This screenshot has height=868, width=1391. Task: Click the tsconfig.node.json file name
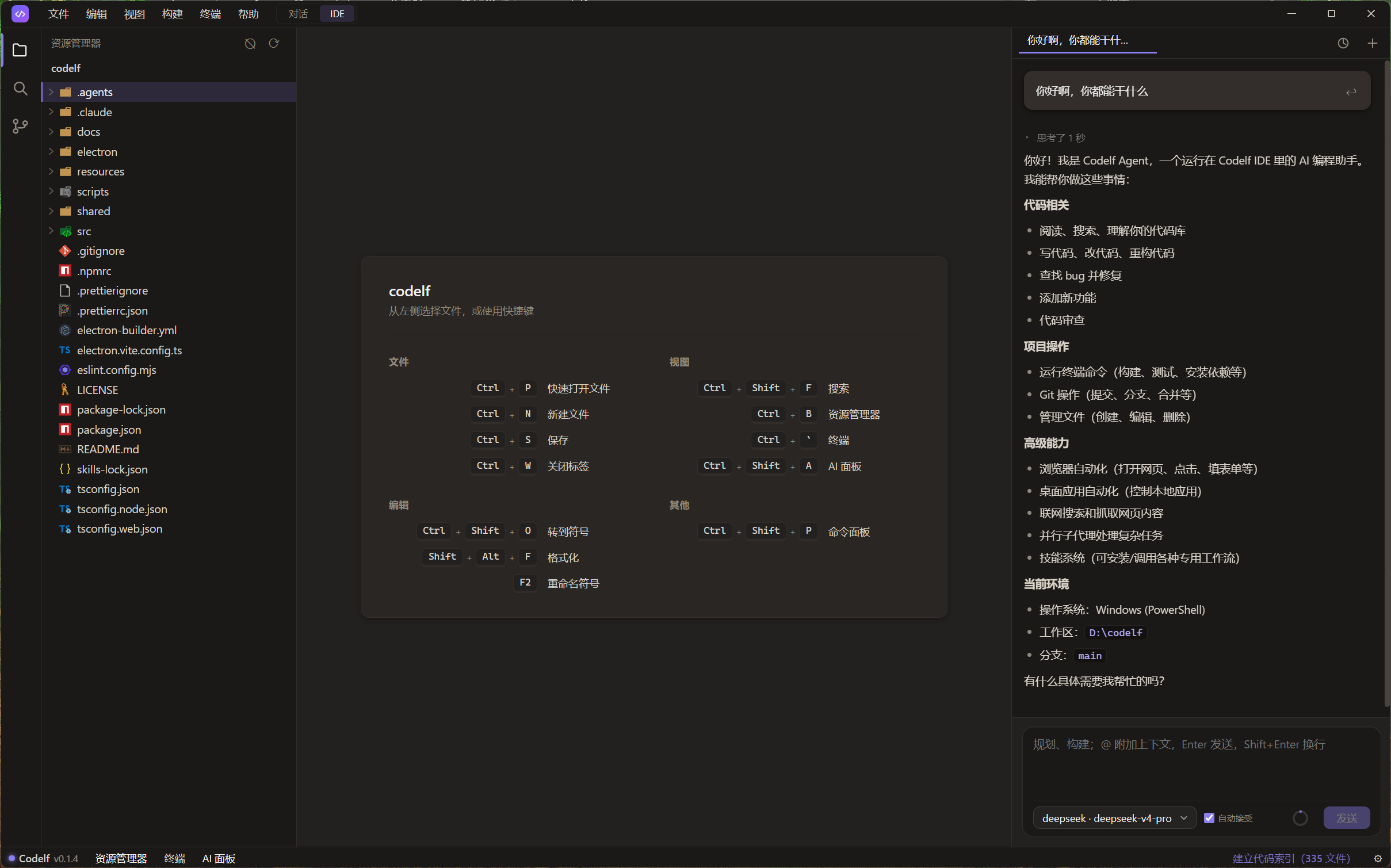point(122,509)
